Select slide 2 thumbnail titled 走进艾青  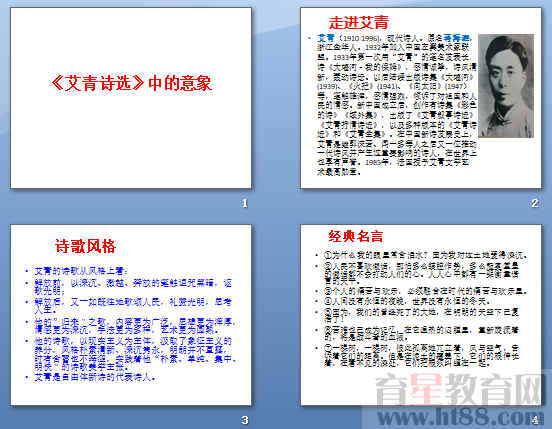421,98
